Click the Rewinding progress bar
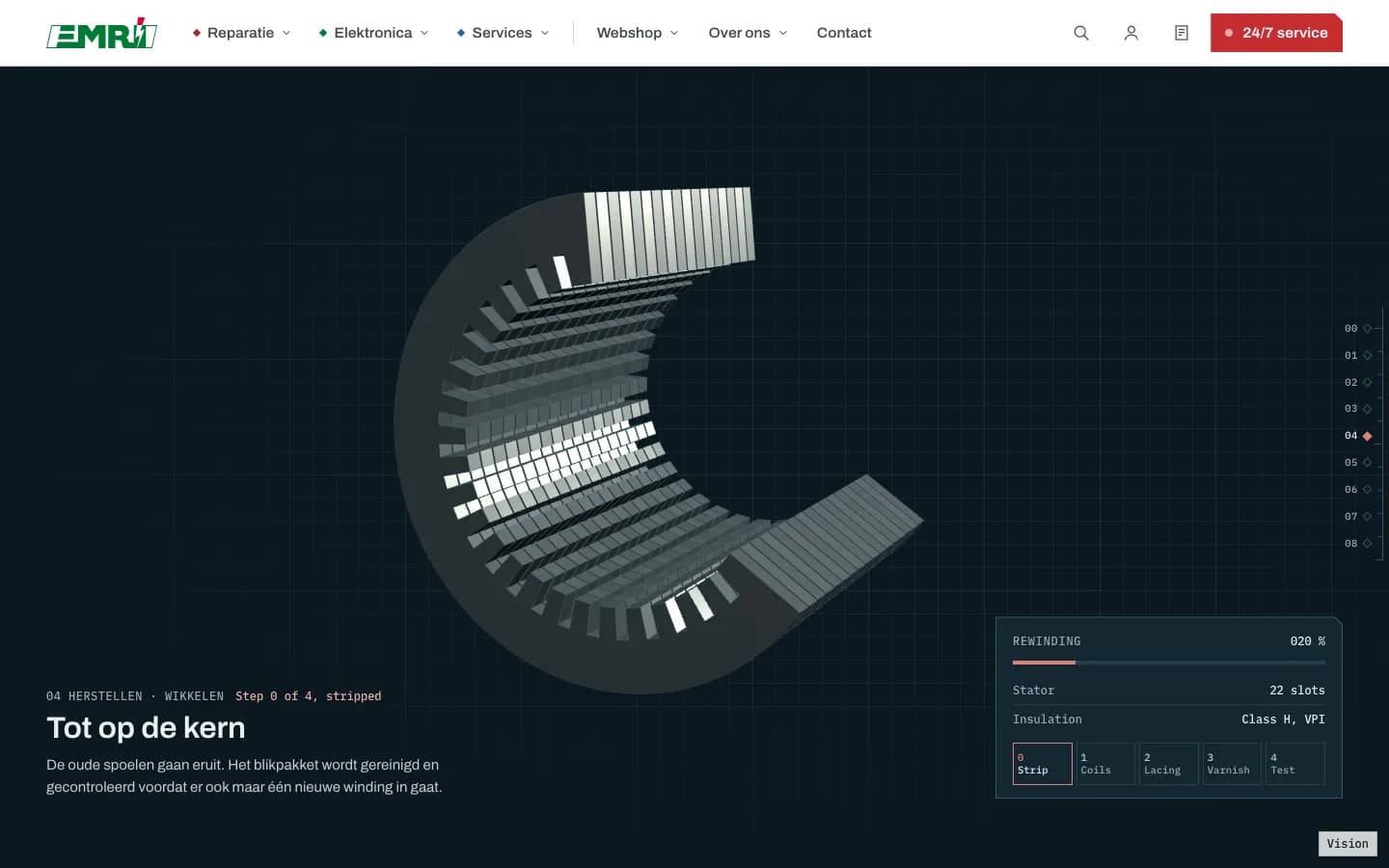This screenshot has width=1389, height=868. point(1169,663)
